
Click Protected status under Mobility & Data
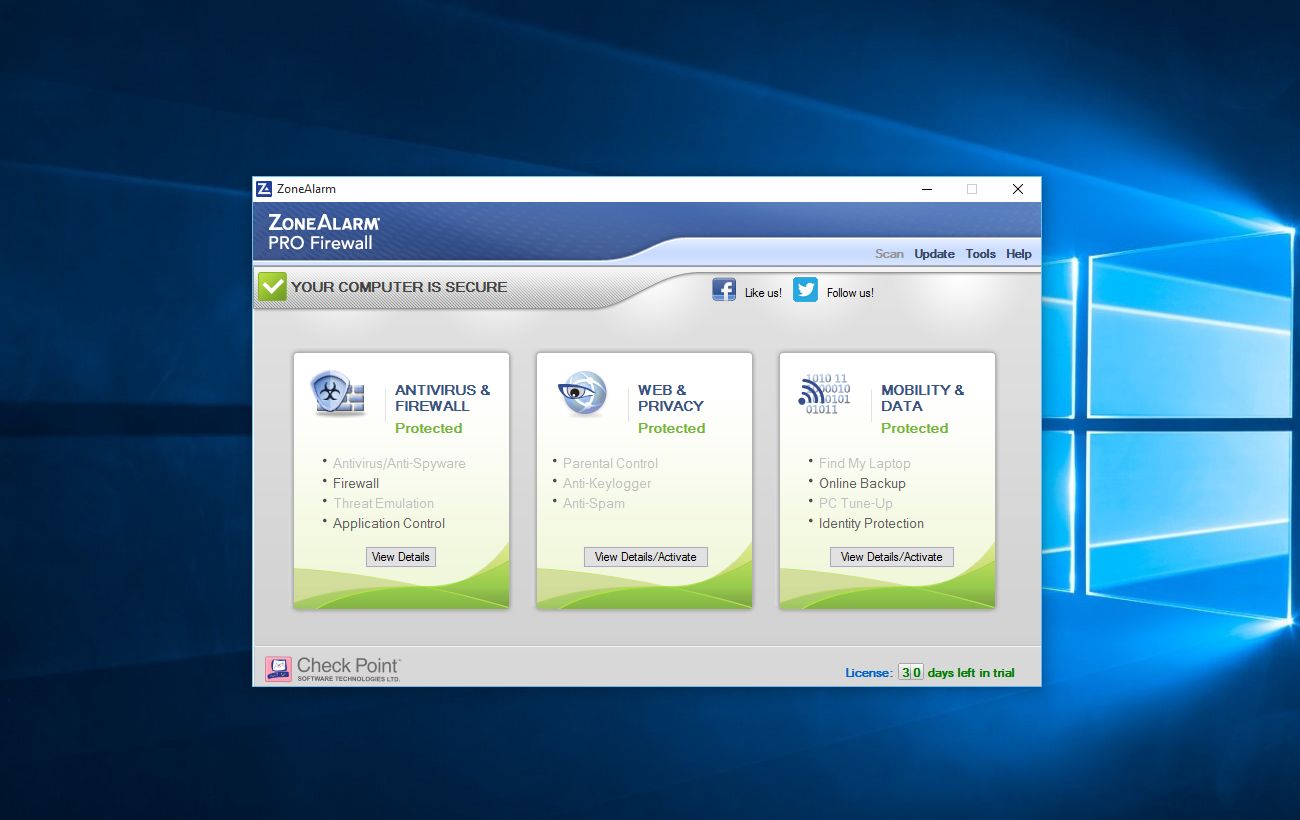coord(915,428)
